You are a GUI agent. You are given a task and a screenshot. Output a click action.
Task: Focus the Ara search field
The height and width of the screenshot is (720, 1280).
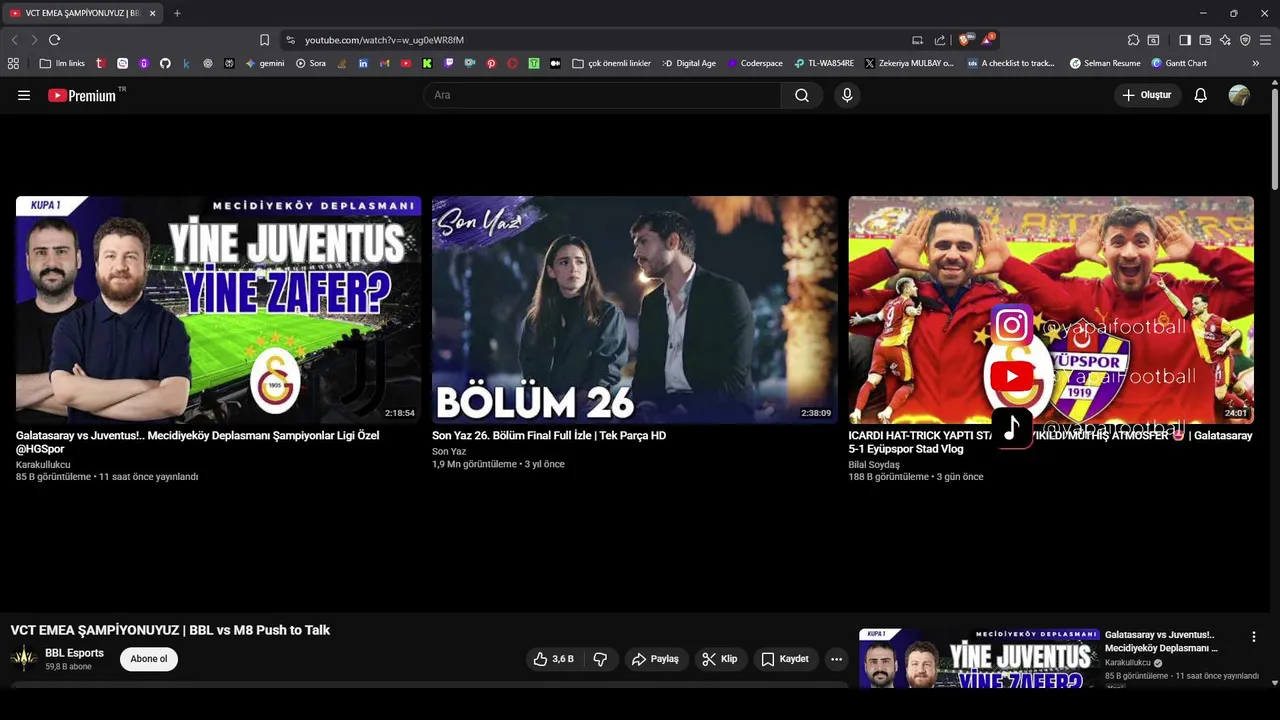click(603, 95)
